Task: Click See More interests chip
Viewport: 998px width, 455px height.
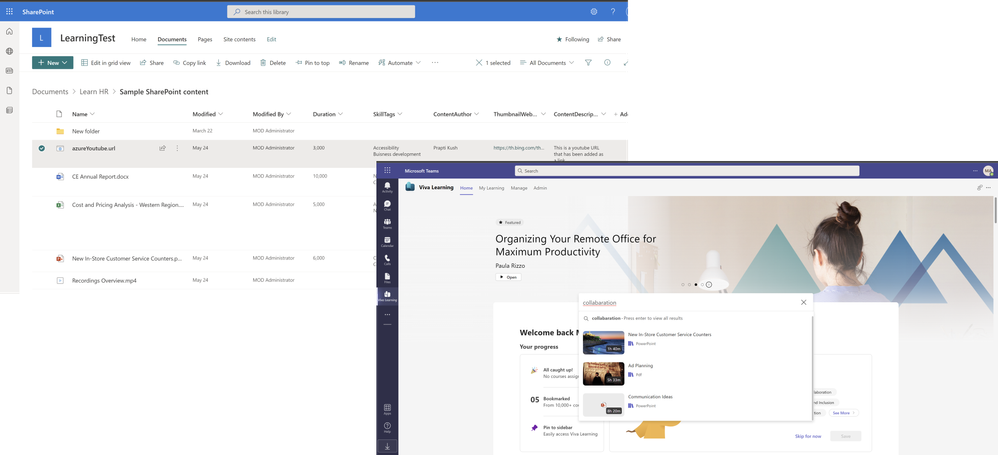Action: coord(843,413)
